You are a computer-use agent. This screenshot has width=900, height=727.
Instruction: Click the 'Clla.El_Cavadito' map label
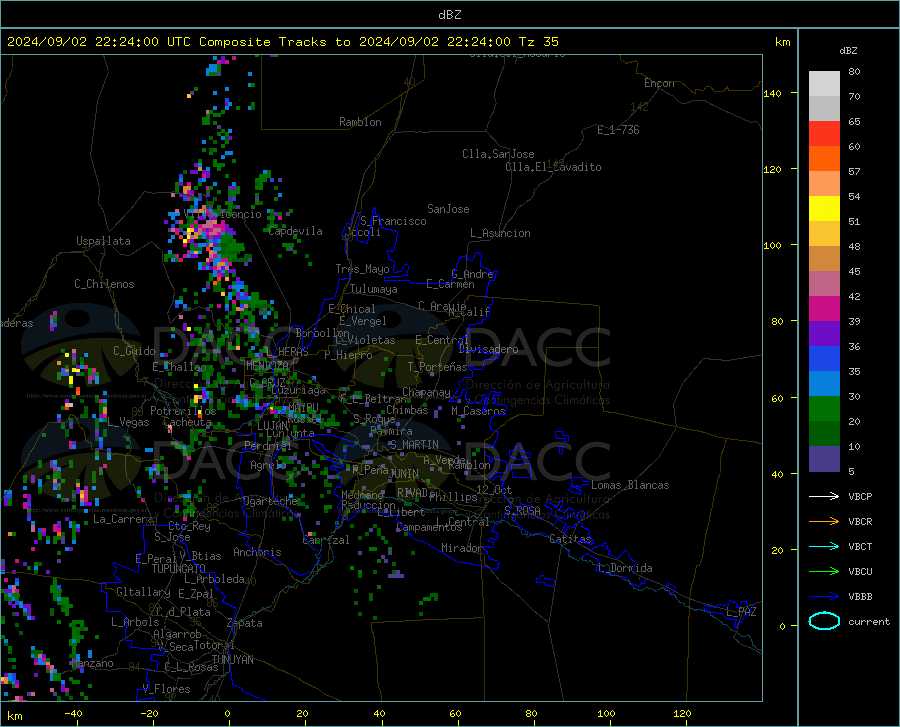553,167
